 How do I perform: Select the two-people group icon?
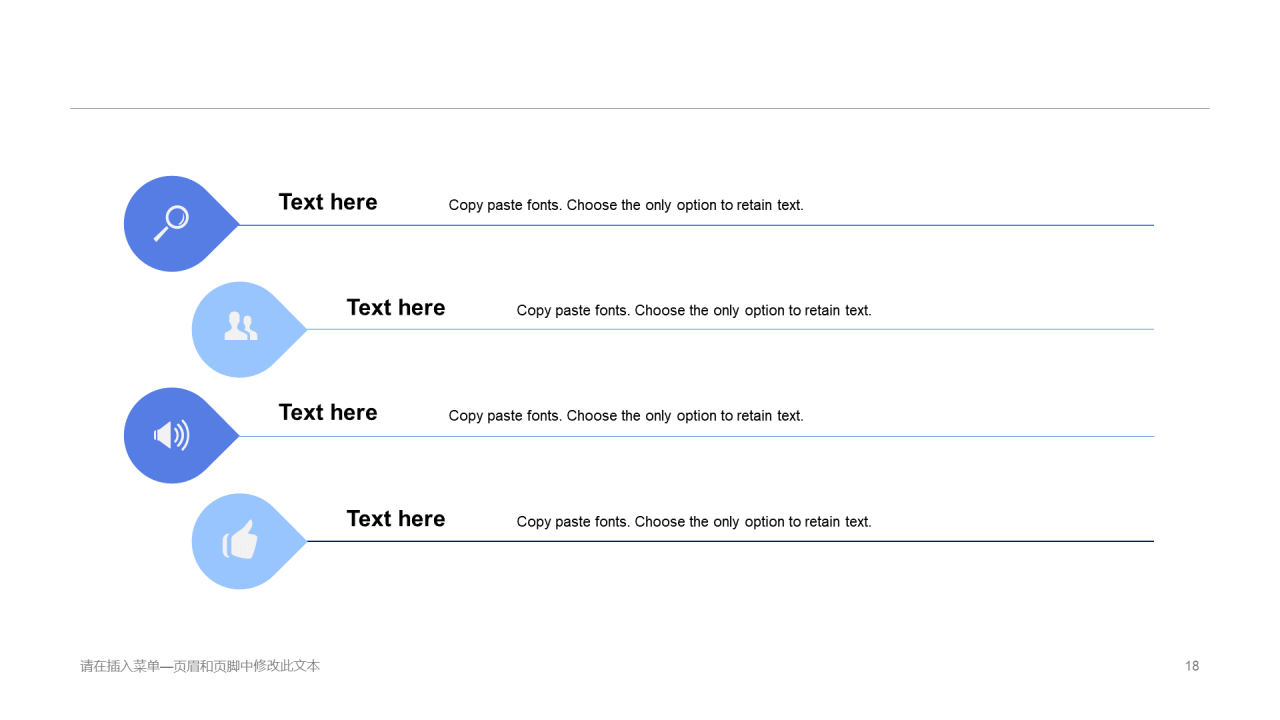[240, 326]
